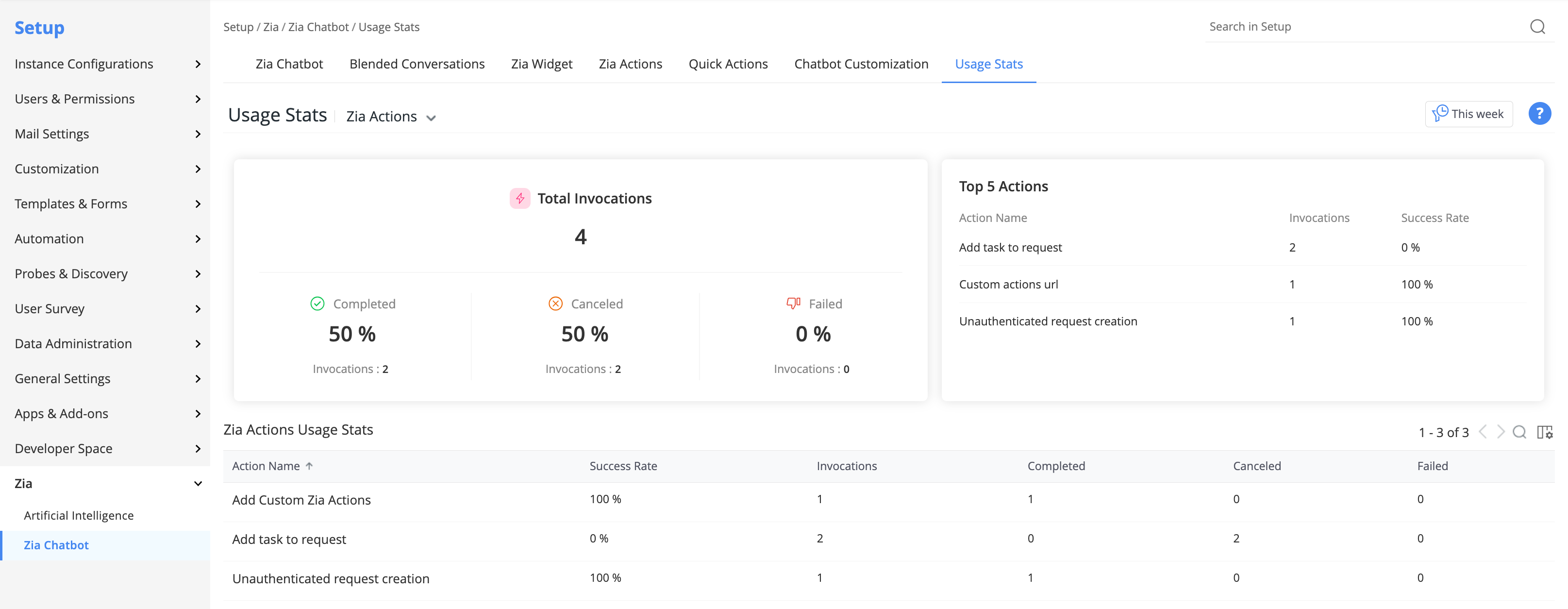Click the Success Rate column header
The width and height of the screenshot is (1568, 609).
click(623, 466)
